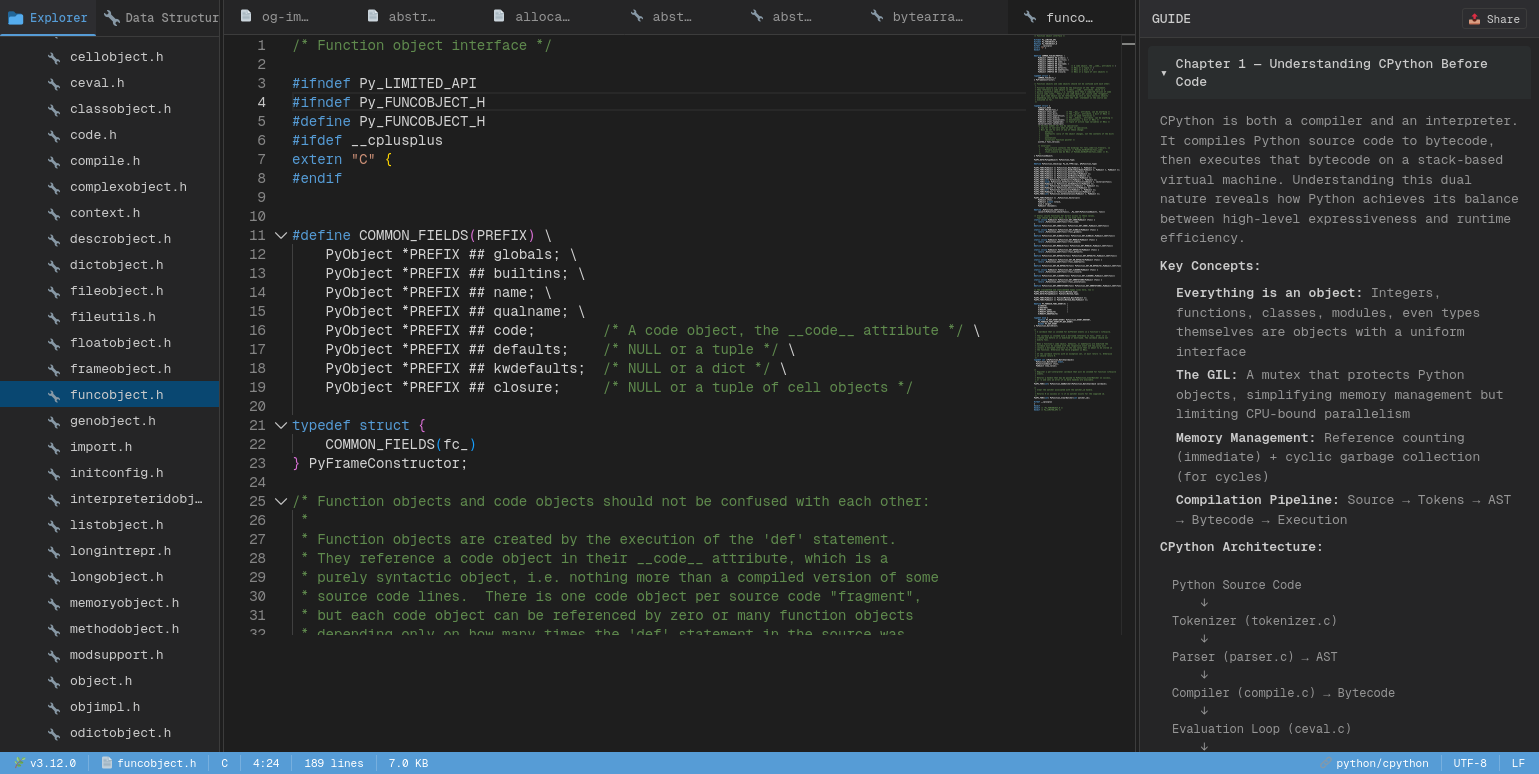The image size is (1539, 774).
Task: Click the wrench icon on bytearra tab
Action: click(877, 17)
